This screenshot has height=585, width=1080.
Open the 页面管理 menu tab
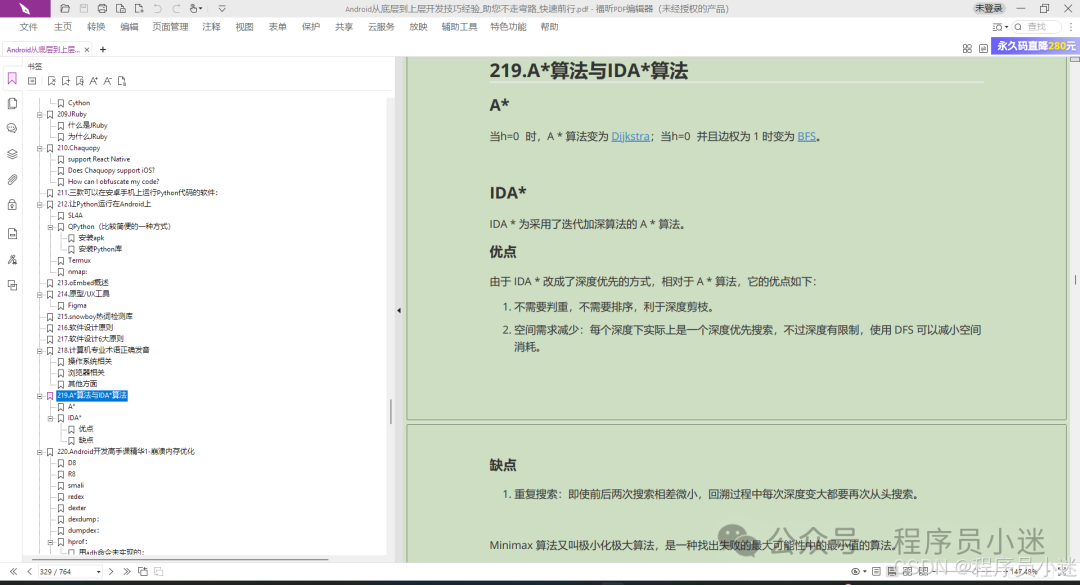[170, 27]
